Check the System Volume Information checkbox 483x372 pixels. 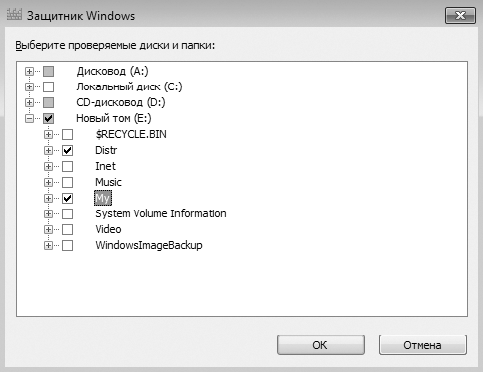coord(68,214)
